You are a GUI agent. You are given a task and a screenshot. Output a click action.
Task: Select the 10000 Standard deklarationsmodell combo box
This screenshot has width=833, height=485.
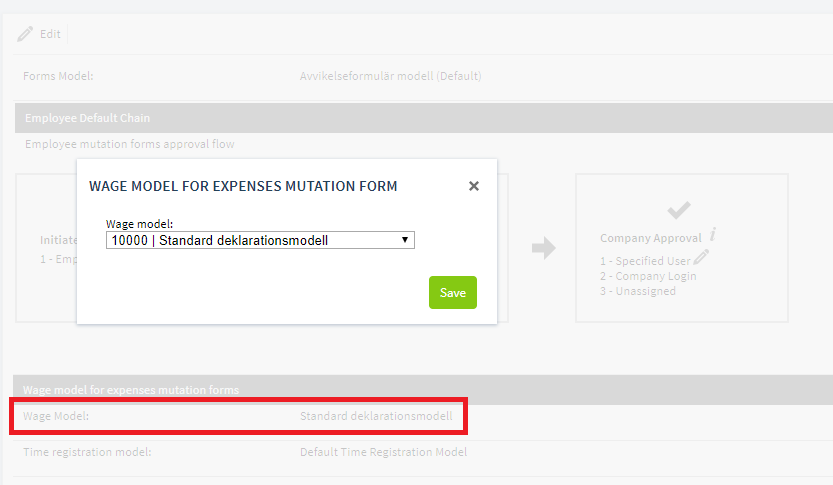[x=260, y=240]
